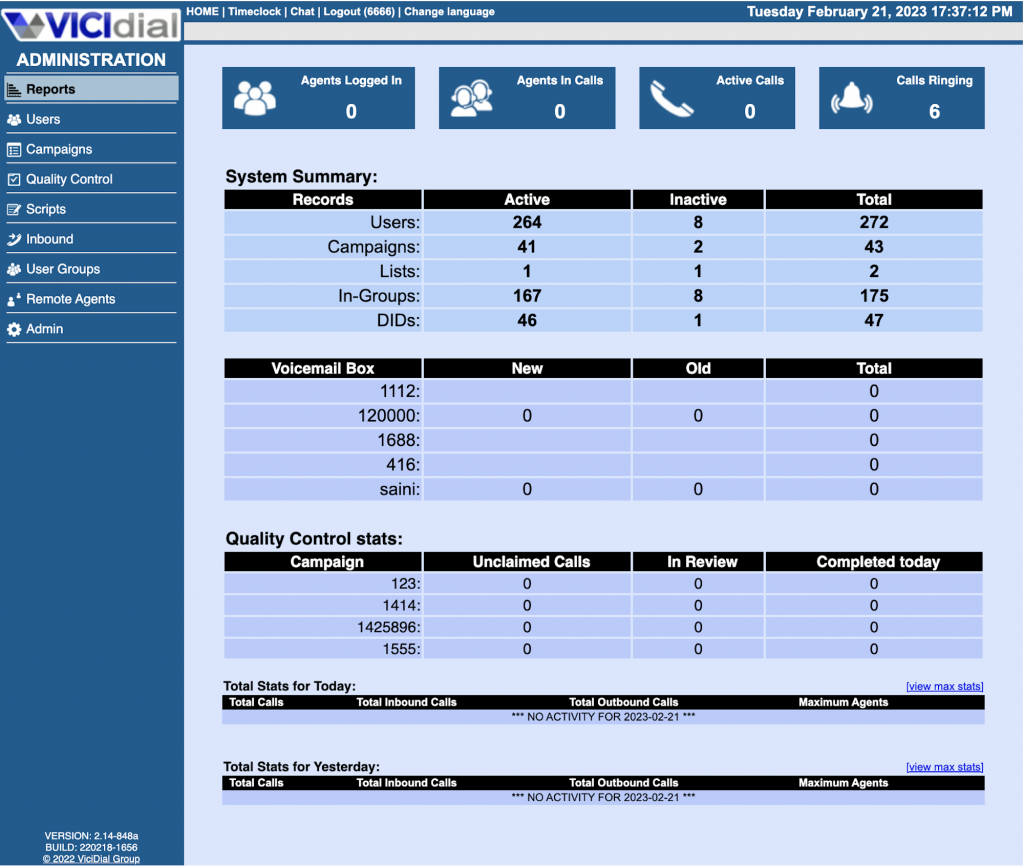Viewport: 1024px width, 866px height.
Task: Open the Users section via its sidebar icon
Action: [14, 119]
